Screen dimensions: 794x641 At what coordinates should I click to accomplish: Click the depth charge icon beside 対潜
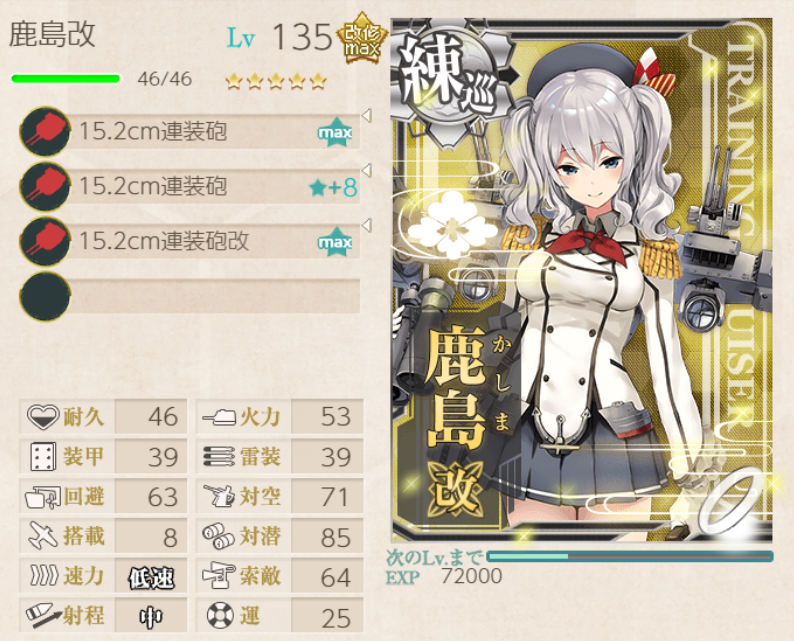click(219, 536)
